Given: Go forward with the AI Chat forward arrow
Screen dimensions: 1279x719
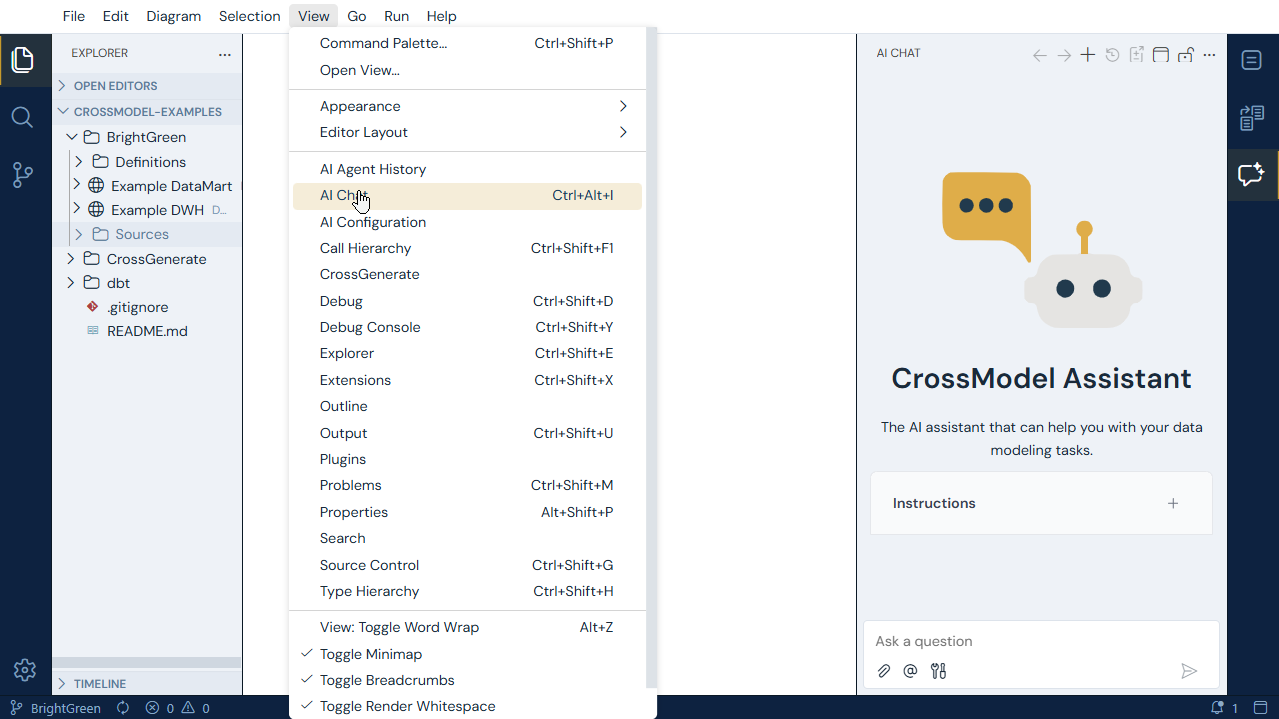Looking at the screenshot, I should coord(1064,55).
